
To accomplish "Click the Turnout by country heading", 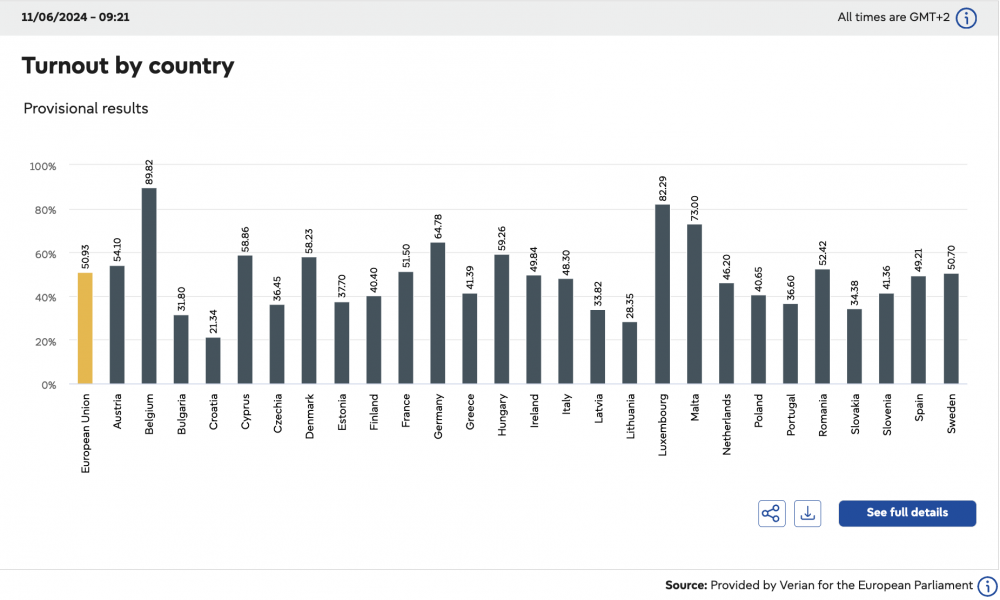I will click(x=128, y=66).
